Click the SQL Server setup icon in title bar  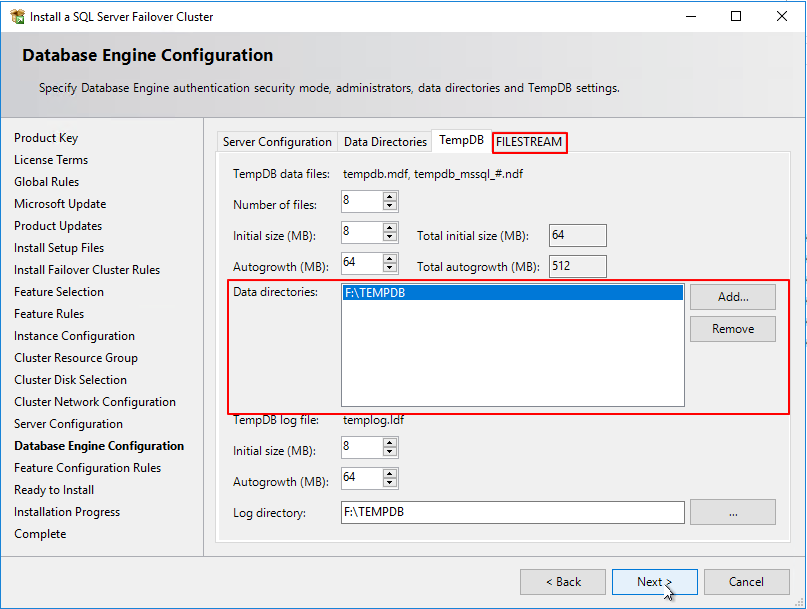pos(17,16)
